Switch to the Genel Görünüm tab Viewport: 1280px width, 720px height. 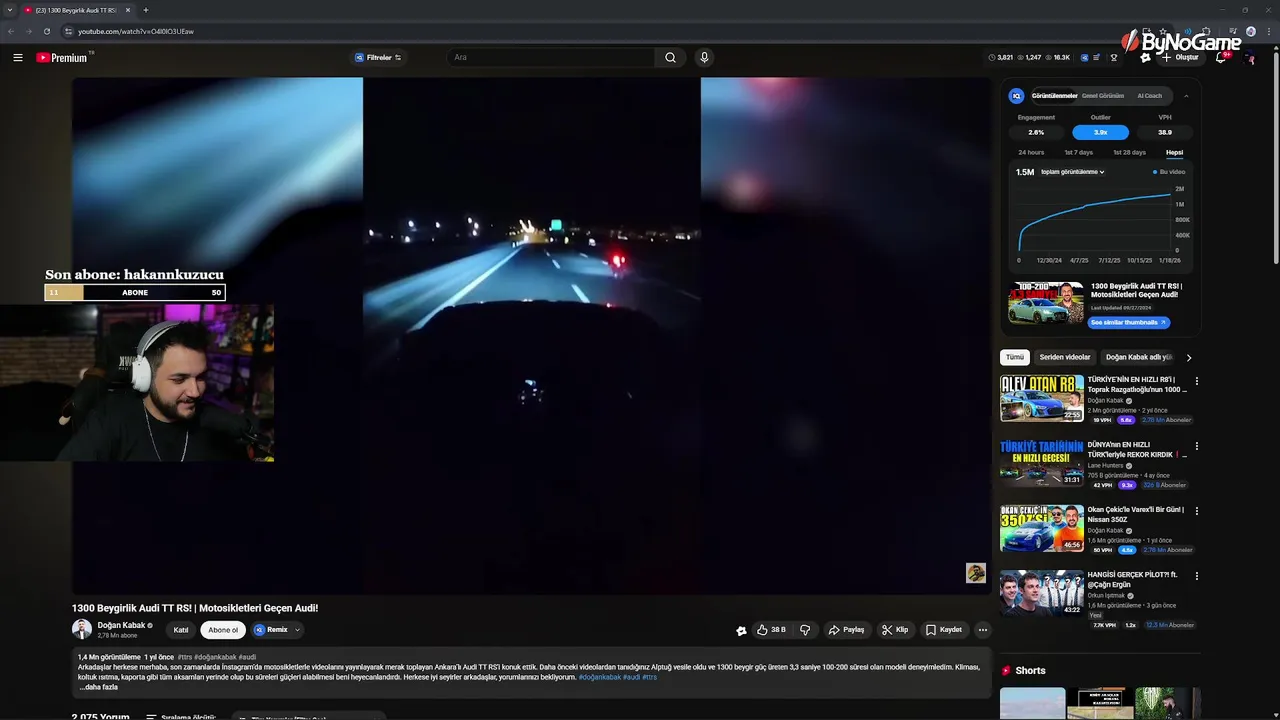pos(1103,96)
